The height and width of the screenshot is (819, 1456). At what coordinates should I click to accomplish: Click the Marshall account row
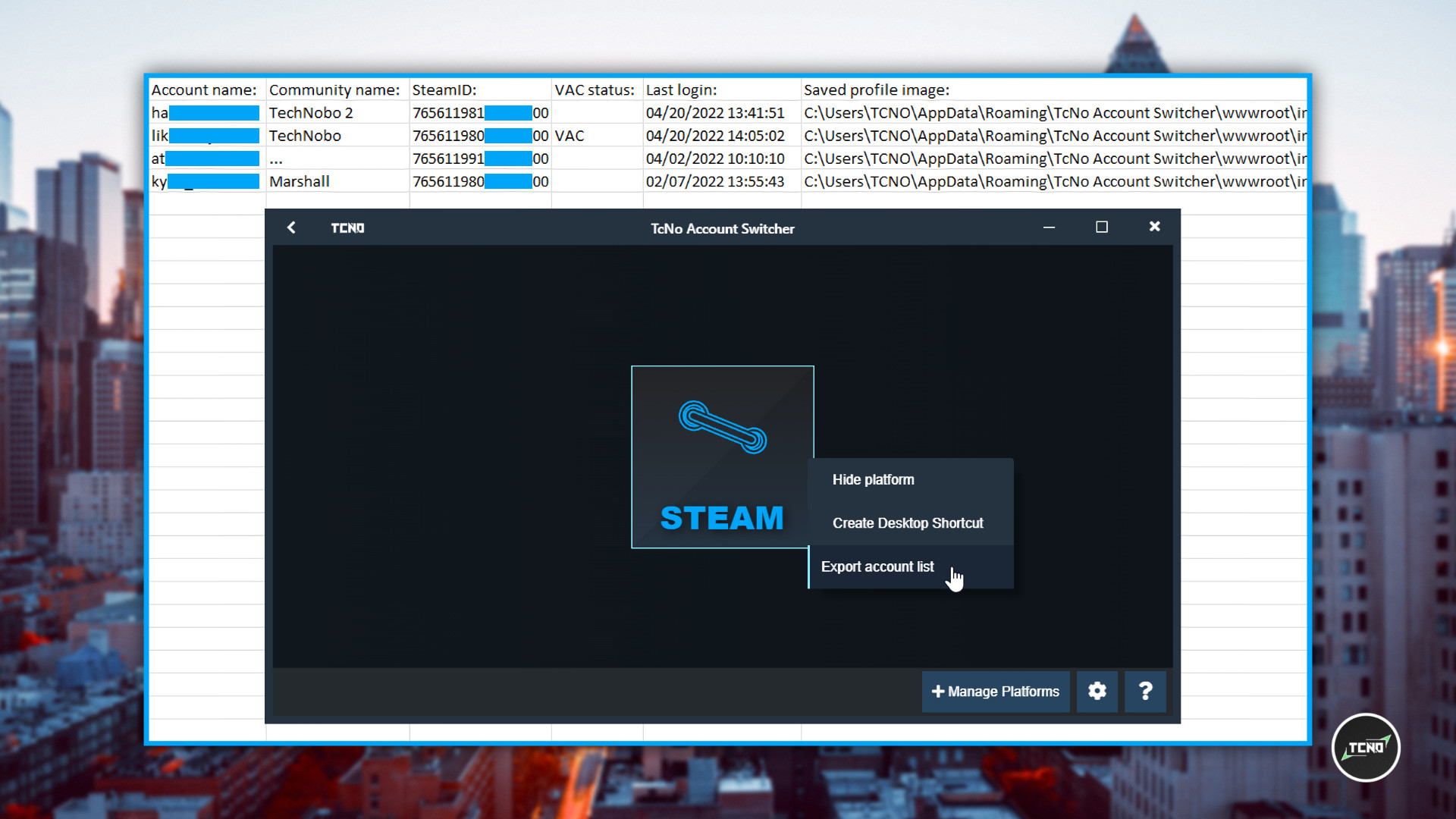(x=300, y=181)
